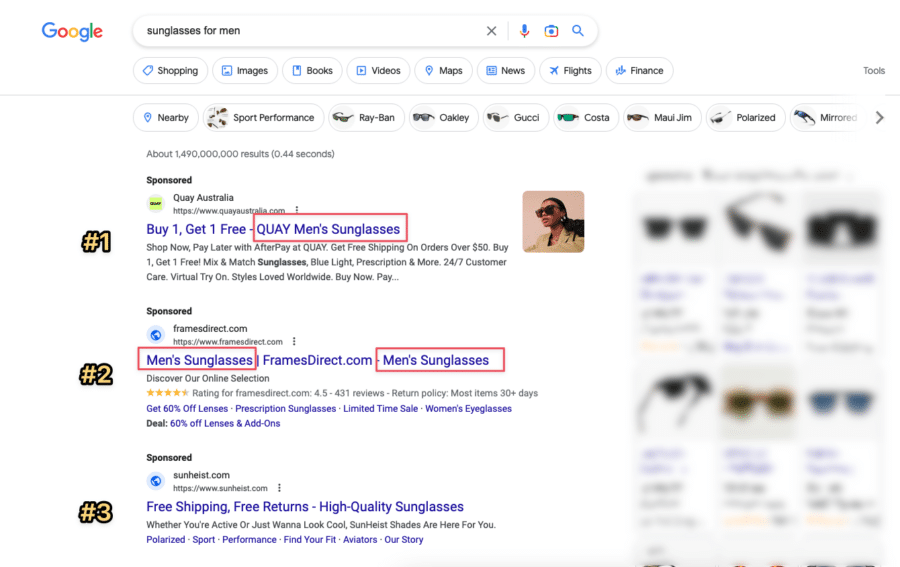Switch to the Shopping tab
Viewport: 900px width, 567px height.
click(170, 71)
